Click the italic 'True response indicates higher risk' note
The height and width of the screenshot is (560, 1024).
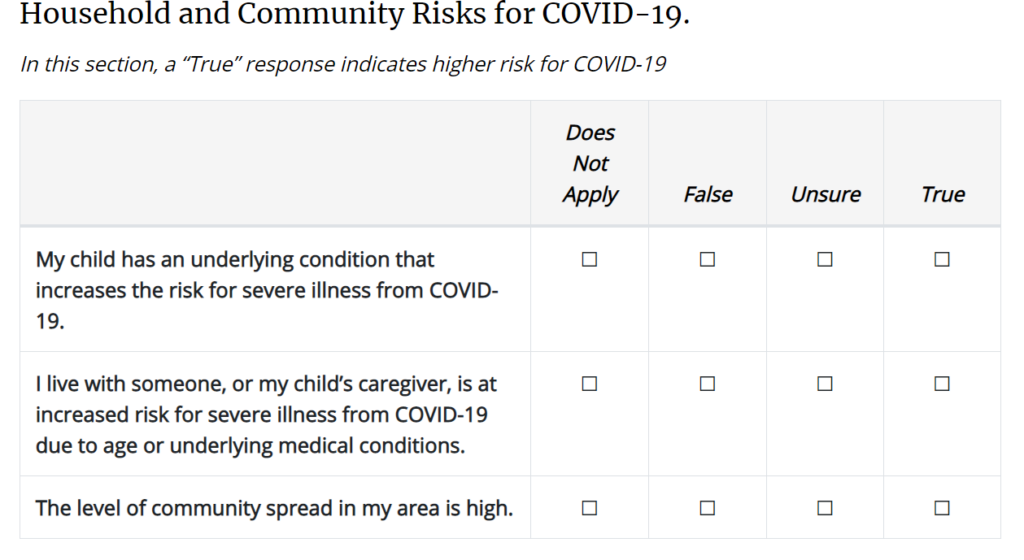(343, 65)
